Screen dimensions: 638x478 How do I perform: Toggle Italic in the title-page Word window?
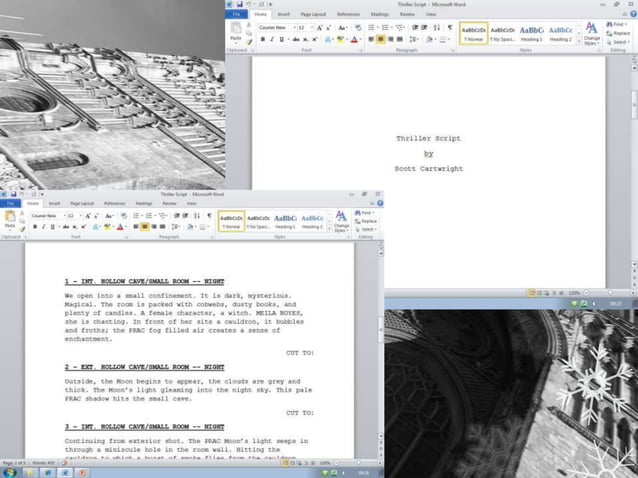click(x=272, y=39)
